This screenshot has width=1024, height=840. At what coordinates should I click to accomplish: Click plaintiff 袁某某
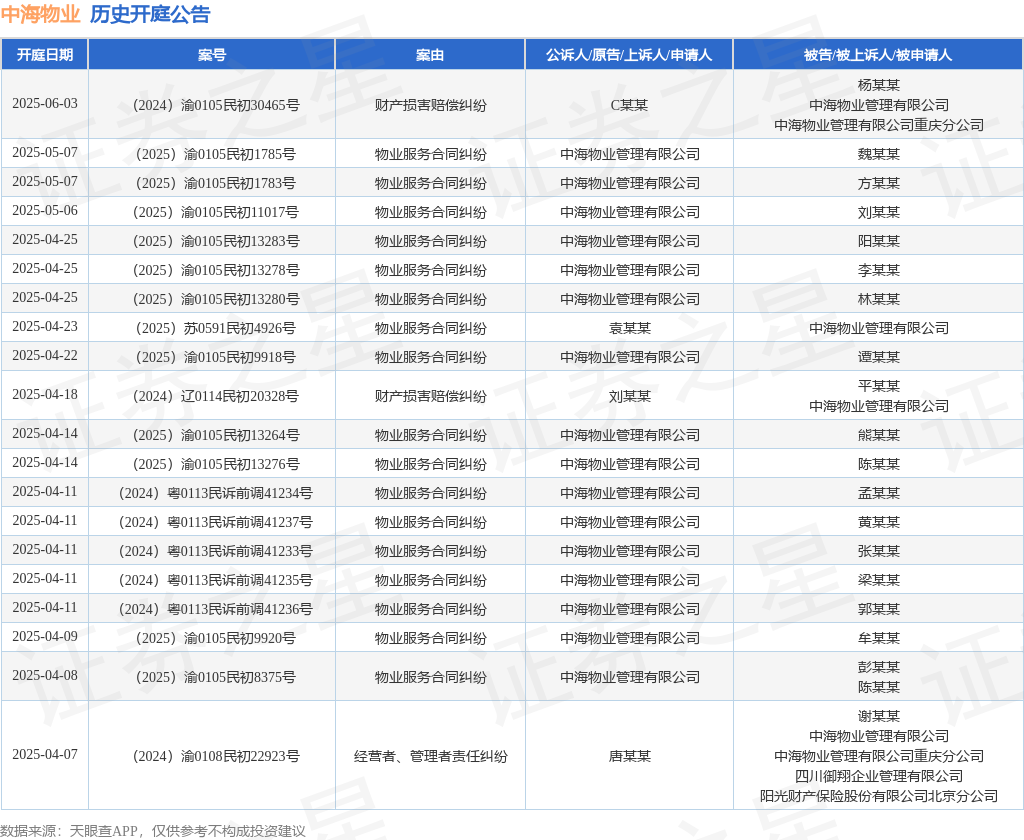tap(630, 328)
